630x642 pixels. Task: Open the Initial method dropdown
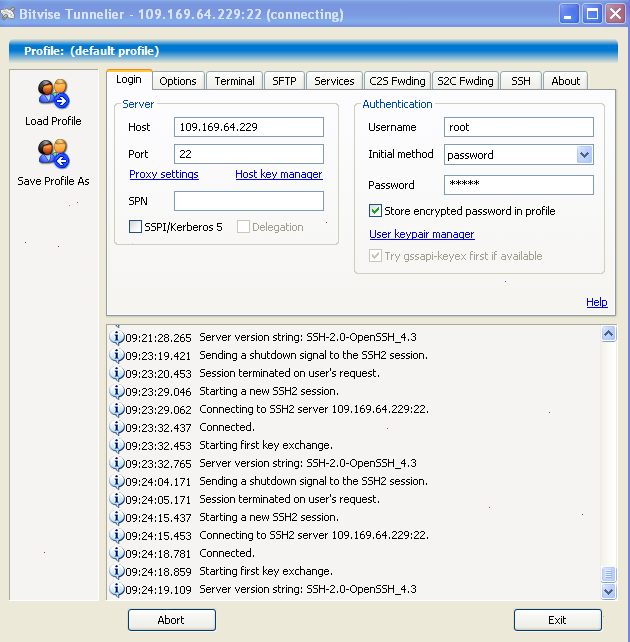[x=585, y=155]
